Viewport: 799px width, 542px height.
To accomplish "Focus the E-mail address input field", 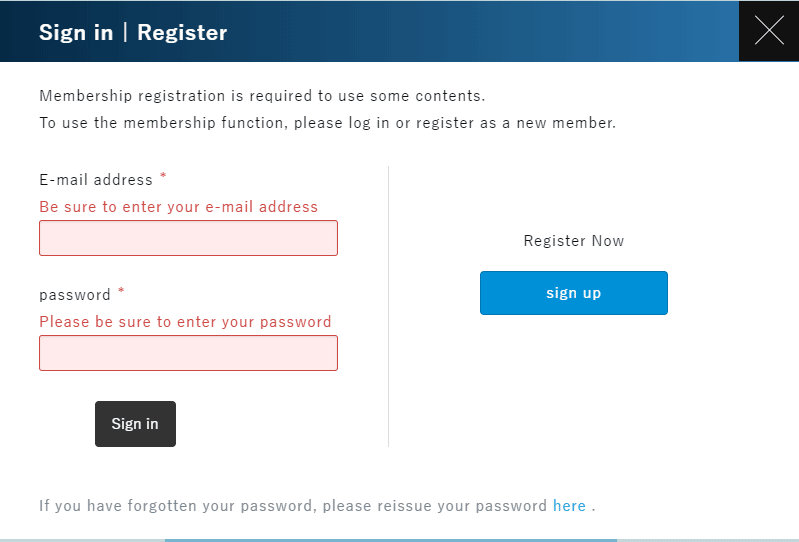I will tap(188, 238).
